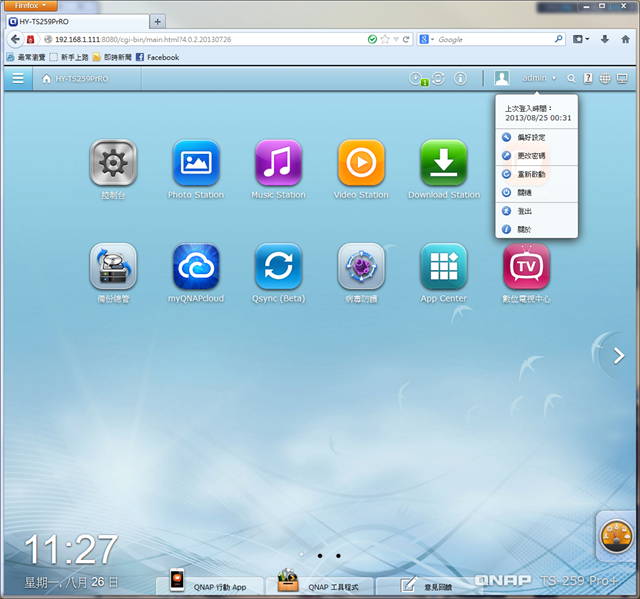Launch Music Station
The width and height of the screenshot is (640, 599).
pos(278,162)
